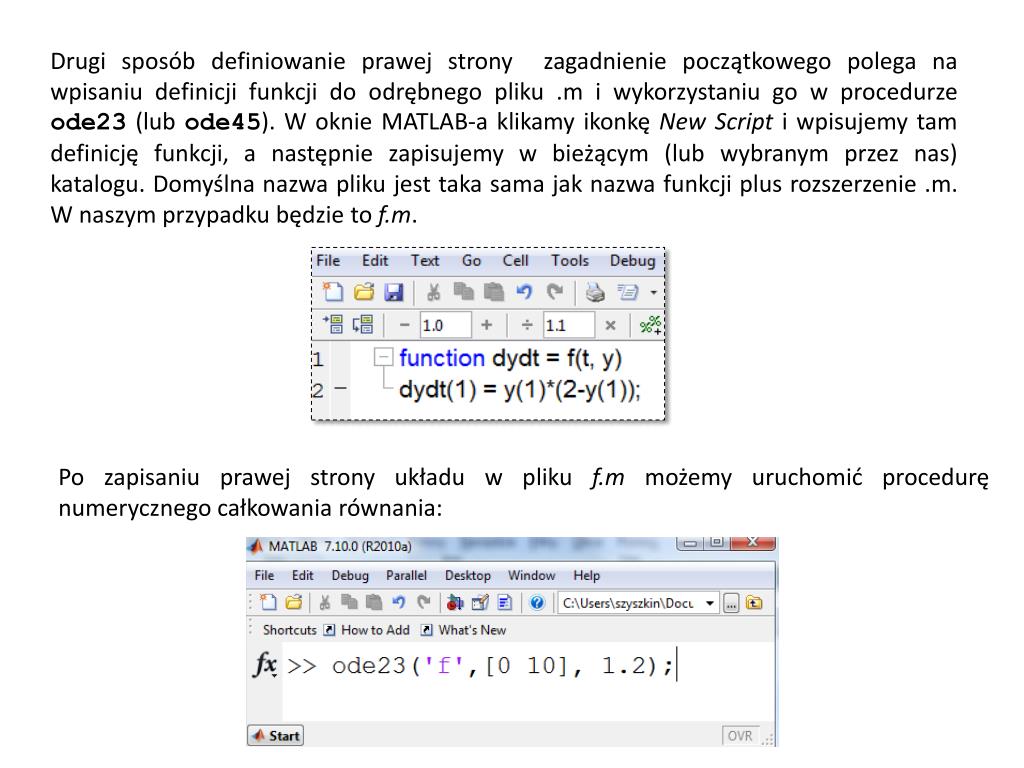Click the 1.1 multiply value field
The height and width of the screenshot is (768, 1024).
(x=569, y=325)
